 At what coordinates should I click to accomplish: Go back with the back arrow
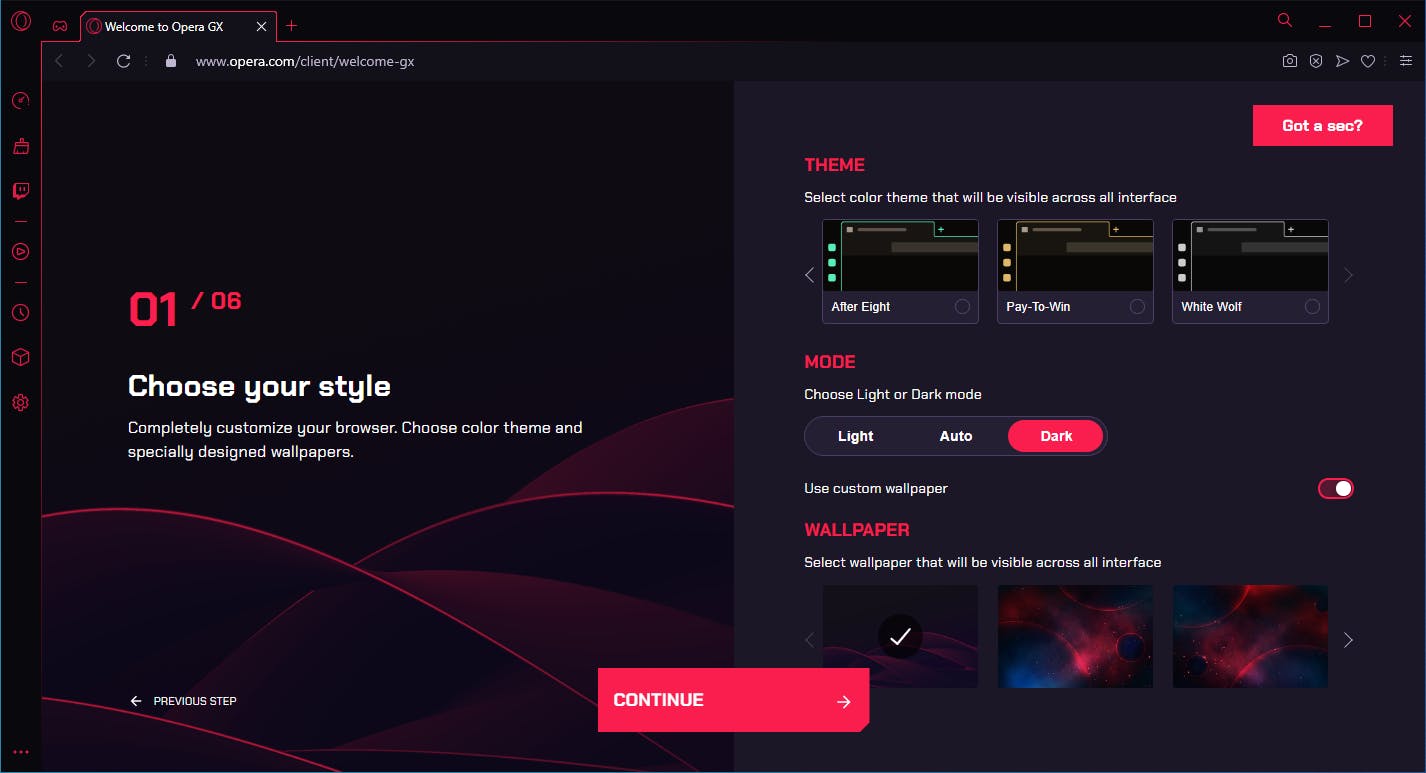[x=59, y=61]
